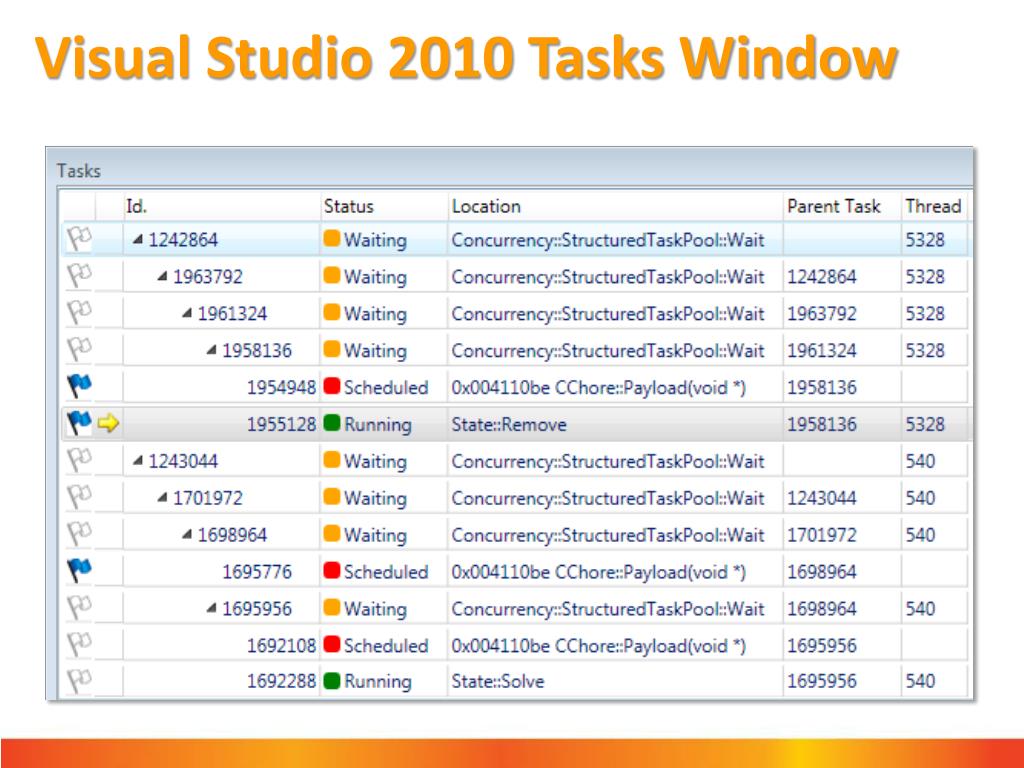
Task: Click the orange Waiting status icon for 1242864
Action: click(x=332, y=239)
